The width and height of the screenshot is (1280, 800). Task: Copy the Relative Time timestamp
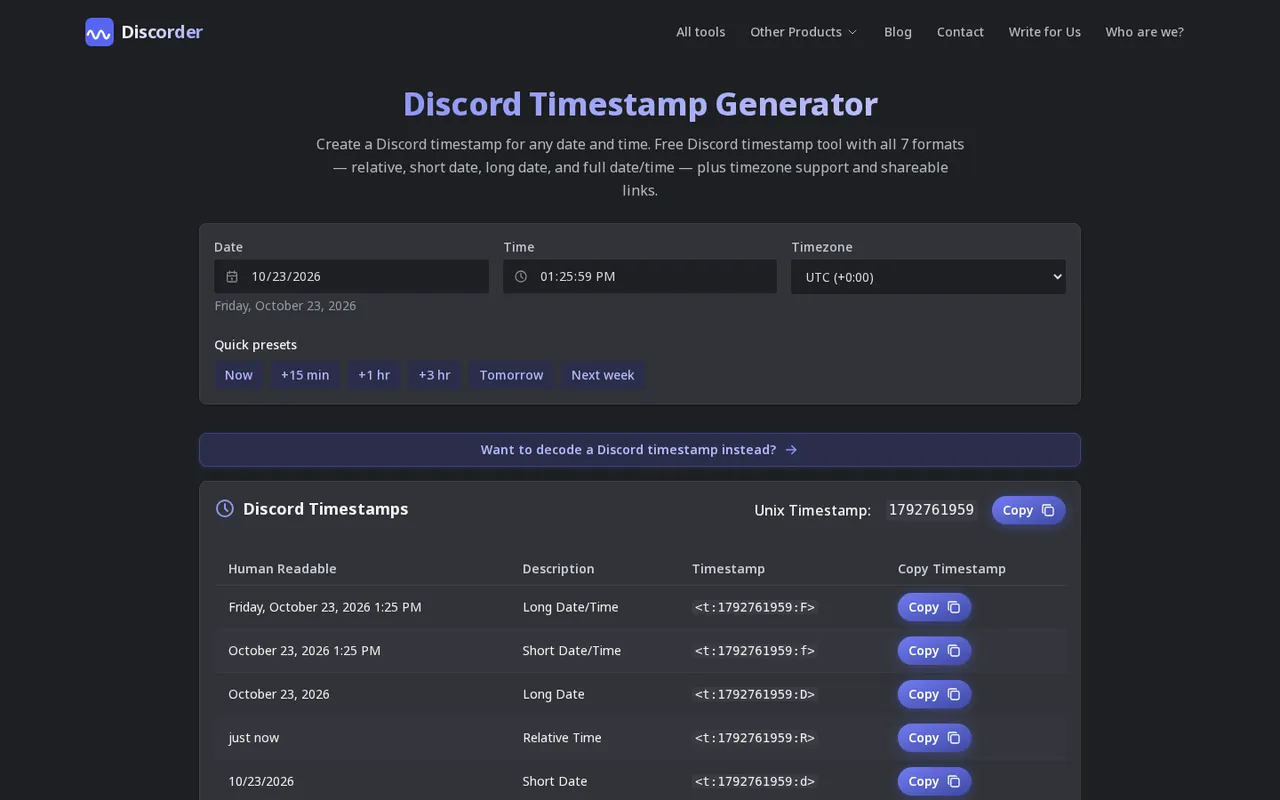[x=934, y=738]
